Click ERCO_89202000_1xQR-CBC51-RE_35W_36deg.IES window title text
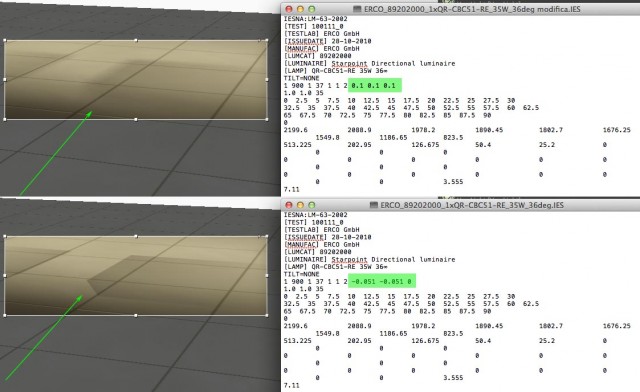The height and width of the screenshot is (392, 640). (x=472, y=205)
